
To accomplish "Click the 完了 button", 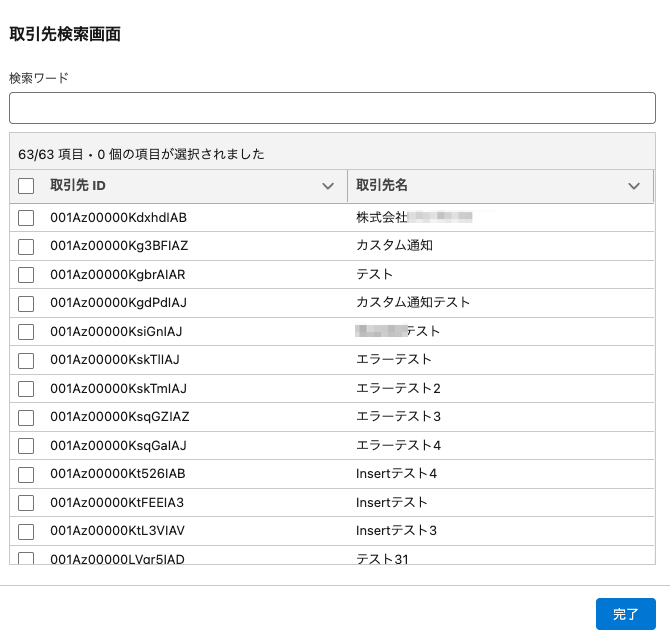I will (625, 614).
